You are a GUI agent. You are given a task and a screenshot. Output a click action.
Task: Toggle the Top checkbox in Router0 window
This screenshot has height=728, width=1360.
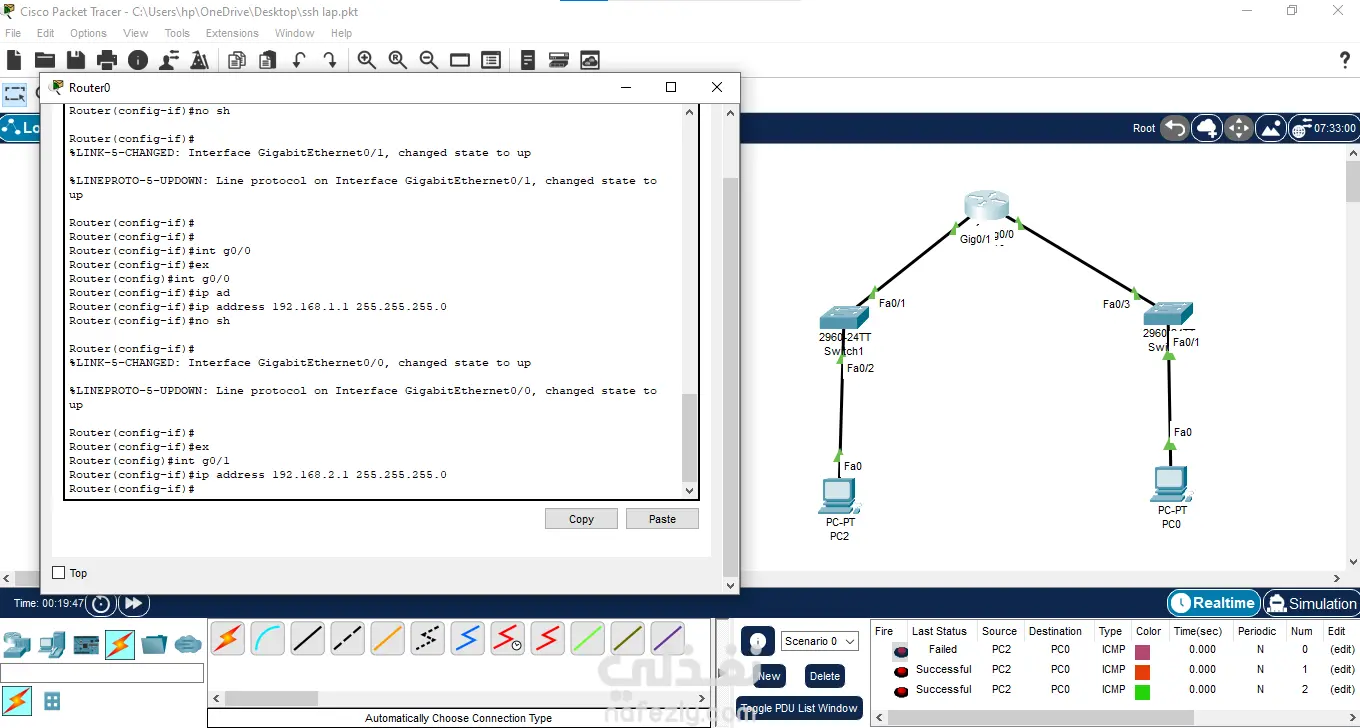tap(58, 573)
